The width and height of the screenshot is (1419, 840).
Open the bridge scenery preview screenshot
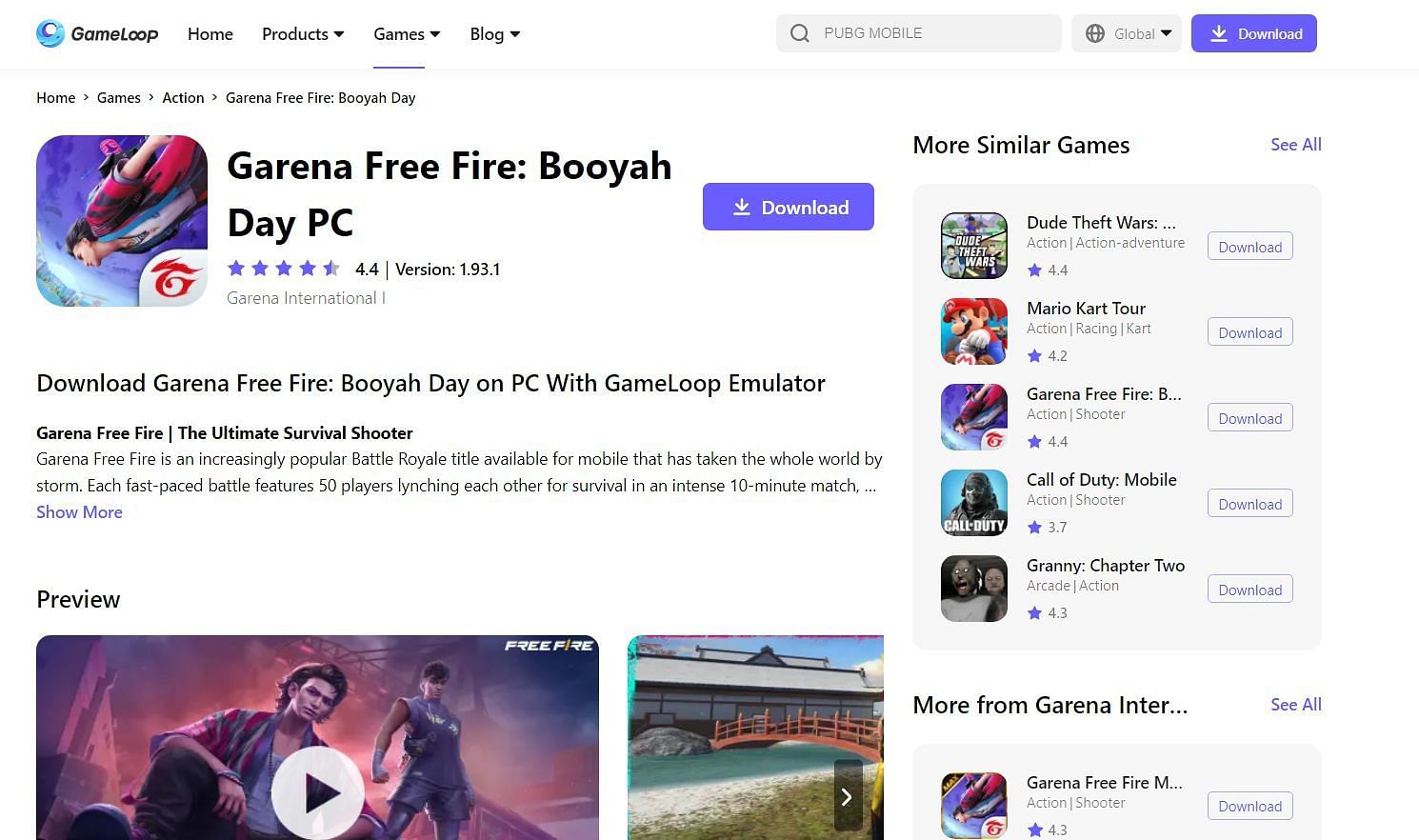tap(755, 737)
